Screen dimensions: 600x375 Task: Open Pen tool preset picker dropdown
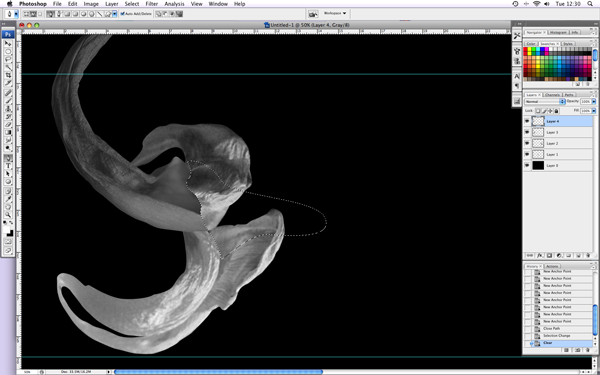pyautogui.click(x=16, y=14)
